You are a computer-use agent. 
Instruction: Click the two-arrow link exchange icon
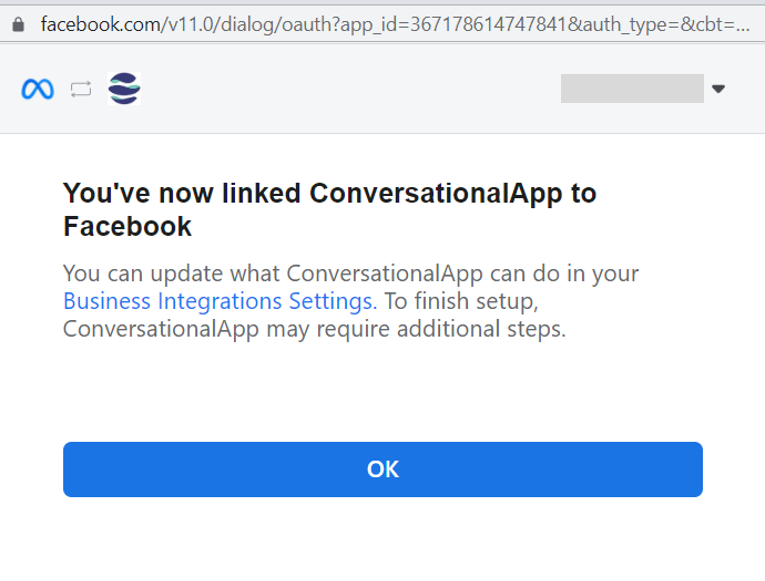click(81, 90)
